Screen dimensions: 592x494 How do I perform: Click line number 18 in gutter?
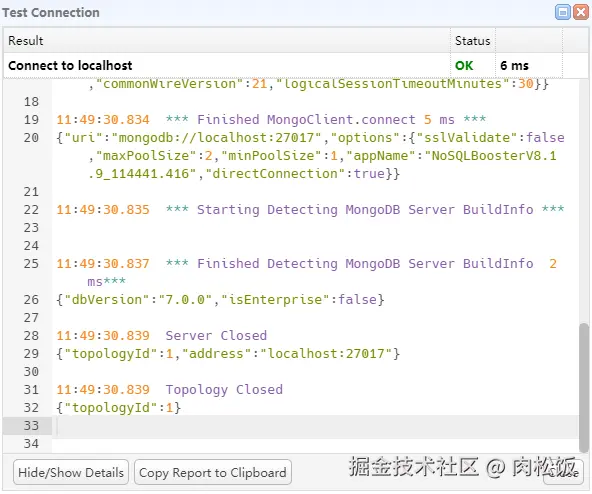point(31,102)
